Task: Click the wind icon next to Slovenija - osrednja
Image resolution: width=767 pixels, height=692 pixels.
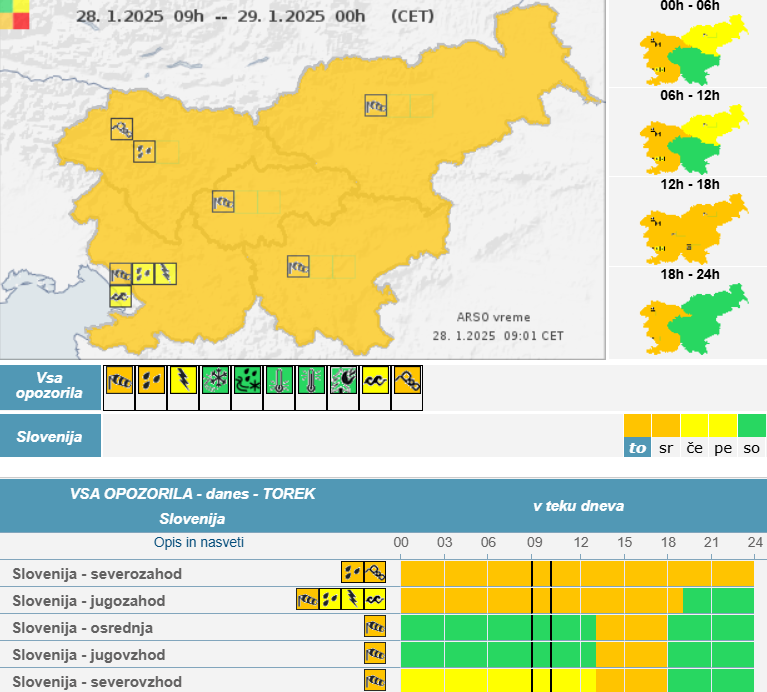Action: click(375, 628)
